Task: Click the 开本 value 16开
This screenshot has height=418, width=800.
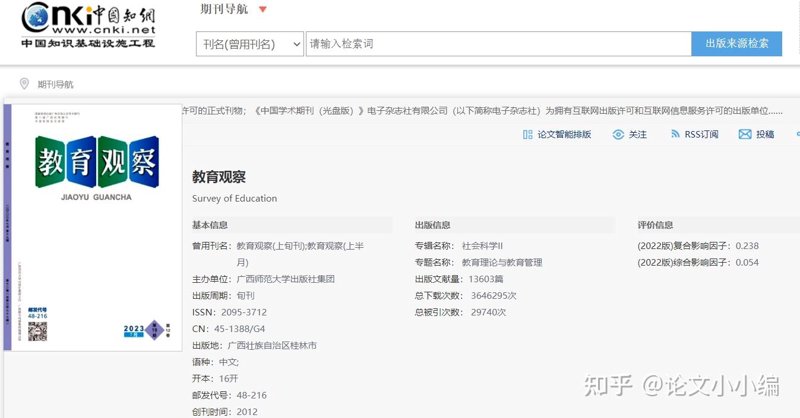Action: point(229,379)
